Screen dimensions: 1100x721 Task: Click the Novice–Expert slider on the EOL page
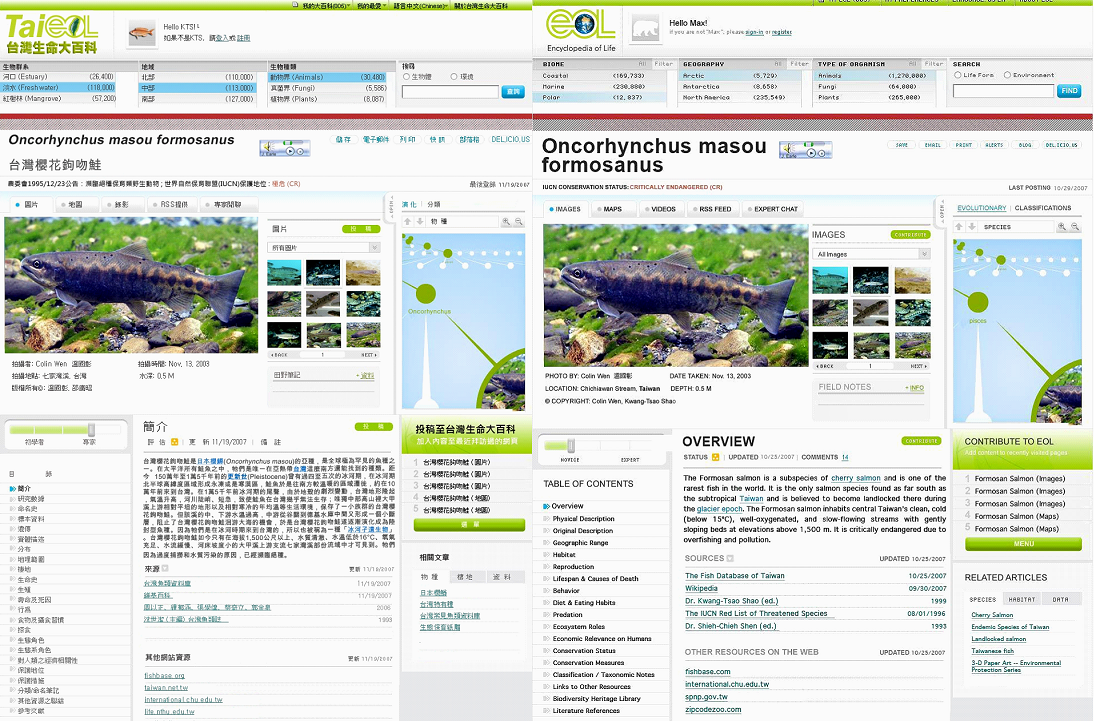pos(572,446)
